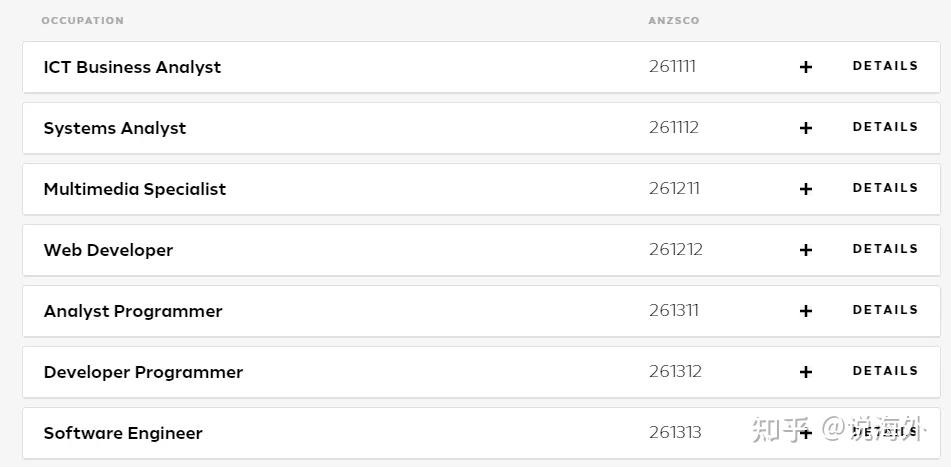Show DETAILS for Multimedia Specialist

click(885, 188)
